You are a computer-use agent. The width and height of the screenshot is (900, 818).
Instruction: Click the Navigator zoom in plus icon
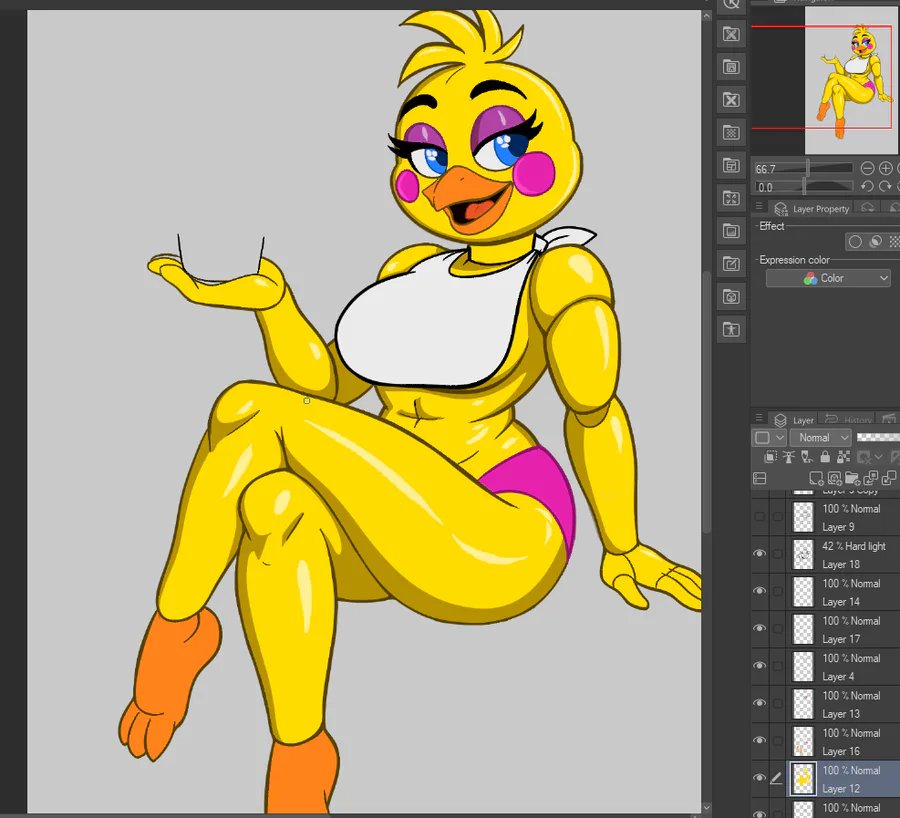coord(886,168)
